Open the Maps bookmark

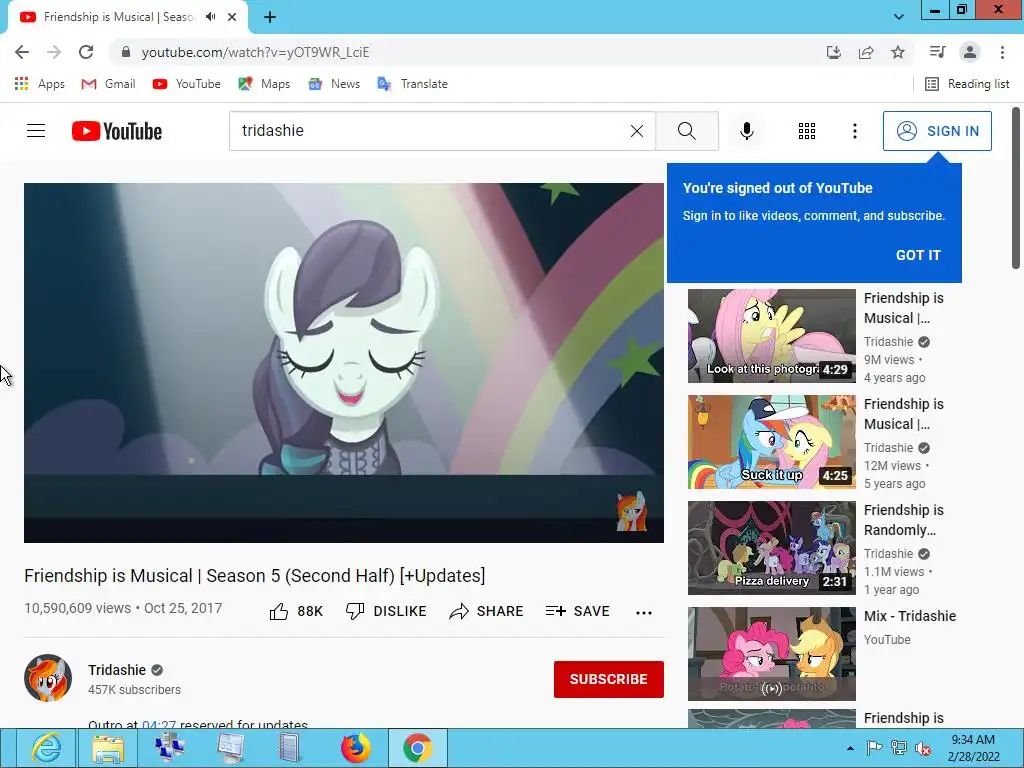click(x=264, y=84)
